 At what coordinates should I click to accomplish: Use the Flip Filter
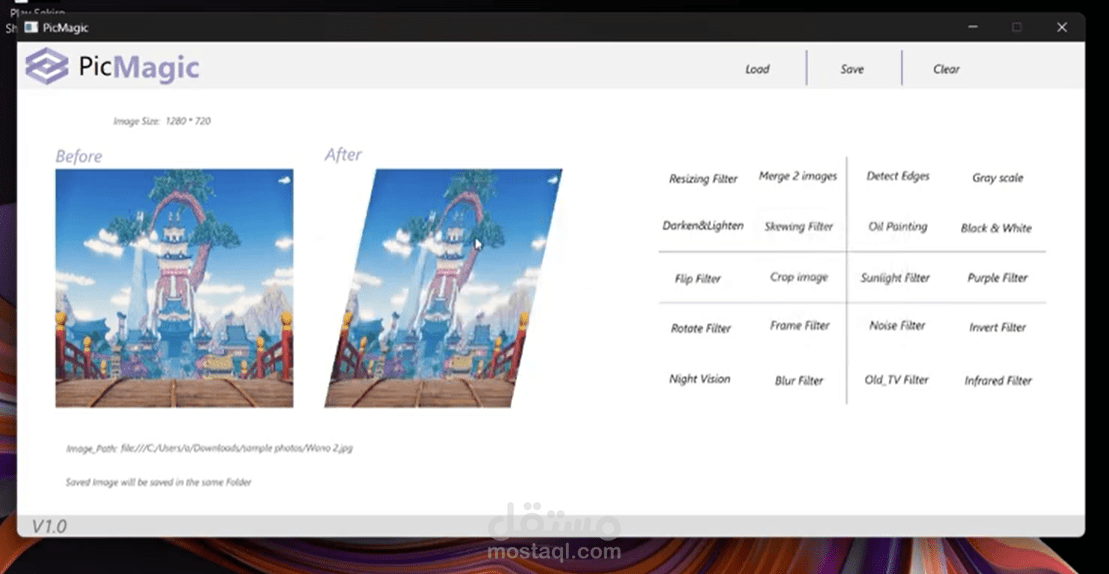click(x=697, y=279)
